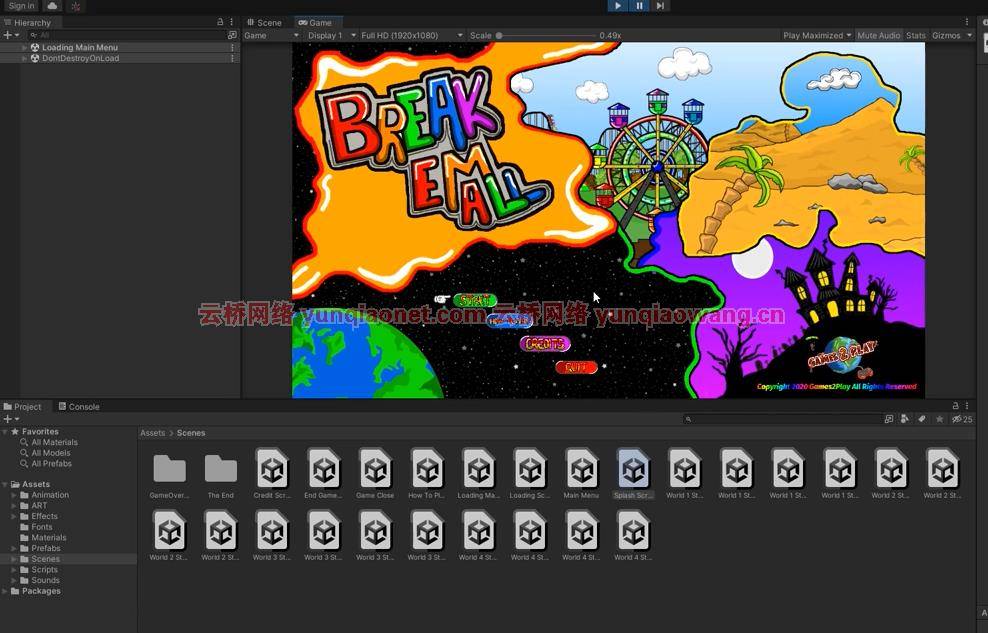Toggle hidden packages visibility eye icon
The image size is (988, 633).
[962, 419]
